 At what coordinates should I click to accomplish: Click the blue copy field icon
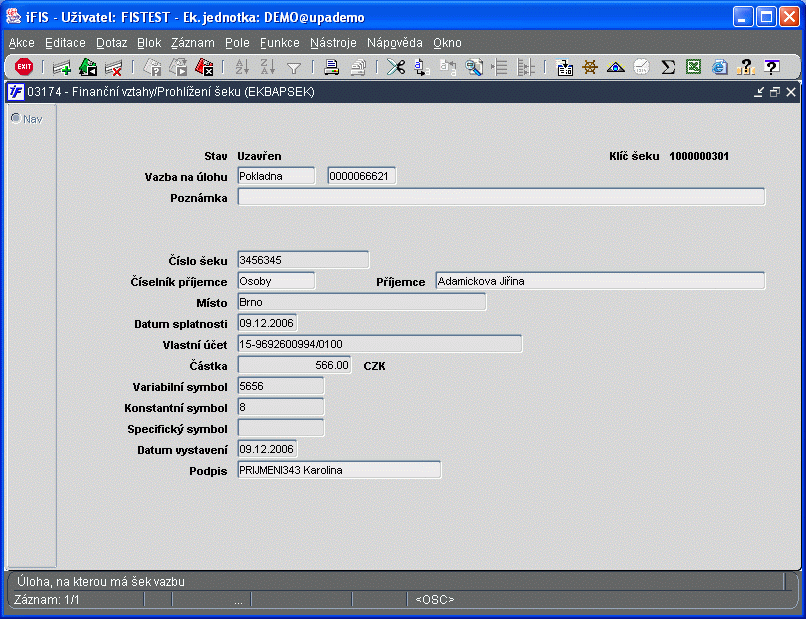[422, 67]
